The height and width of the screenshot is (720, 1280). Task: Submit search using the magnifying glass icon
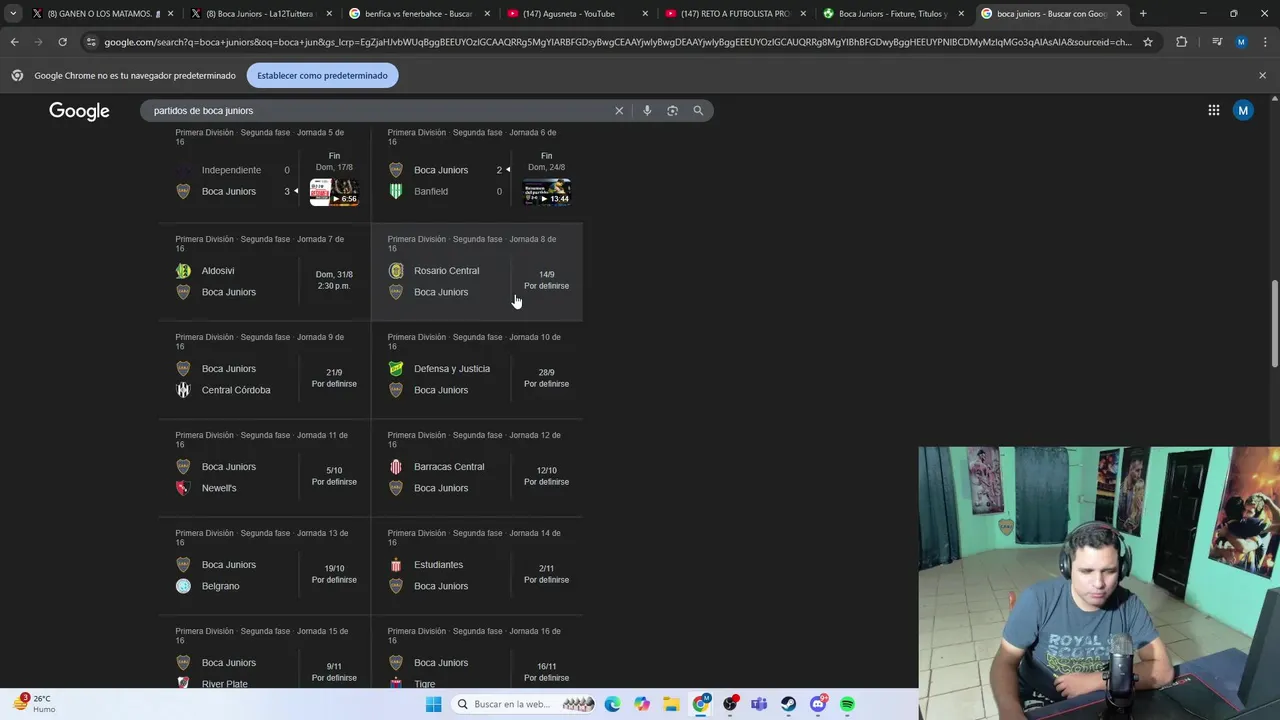pyautogui.click(x=698, y=111)
